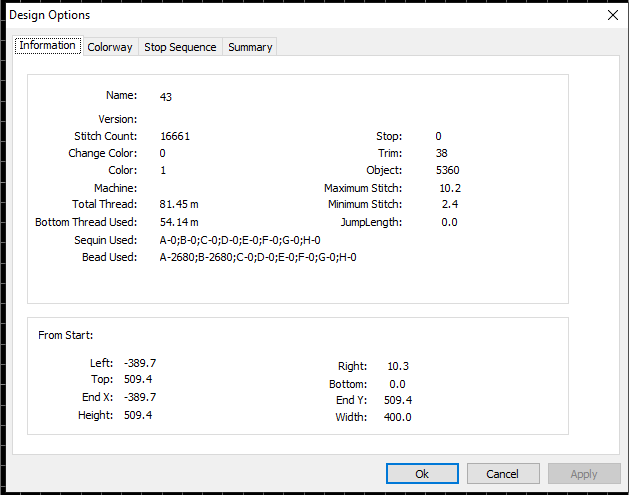Click the Trim value 38
Viewport: 629px width, 495px height.
[442, 153]
